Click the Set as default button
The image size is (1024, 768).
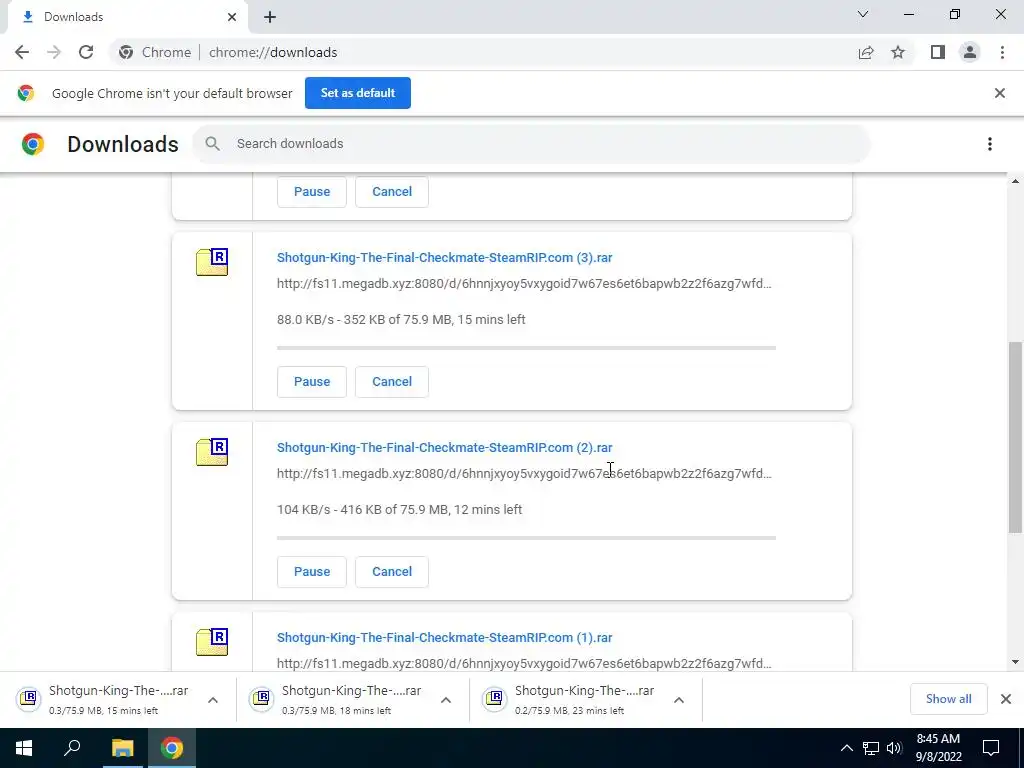click(358, 93)
